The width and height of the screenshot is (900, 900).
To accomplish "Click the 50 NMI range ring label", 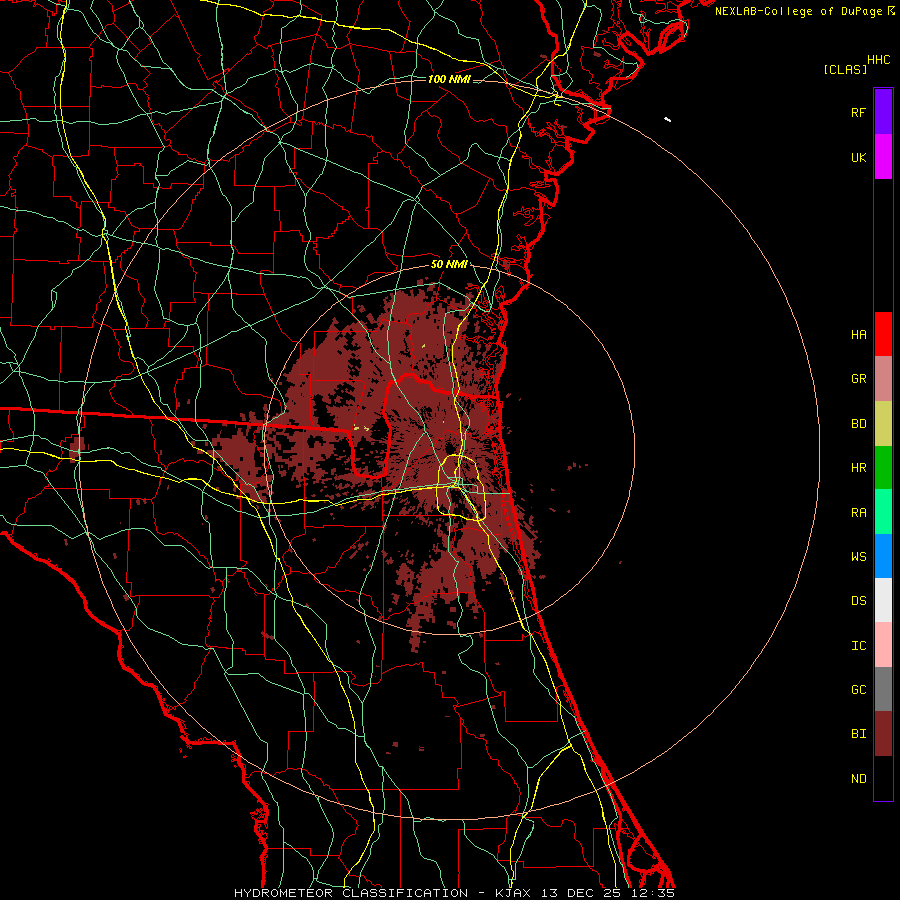I will point(449,265).
